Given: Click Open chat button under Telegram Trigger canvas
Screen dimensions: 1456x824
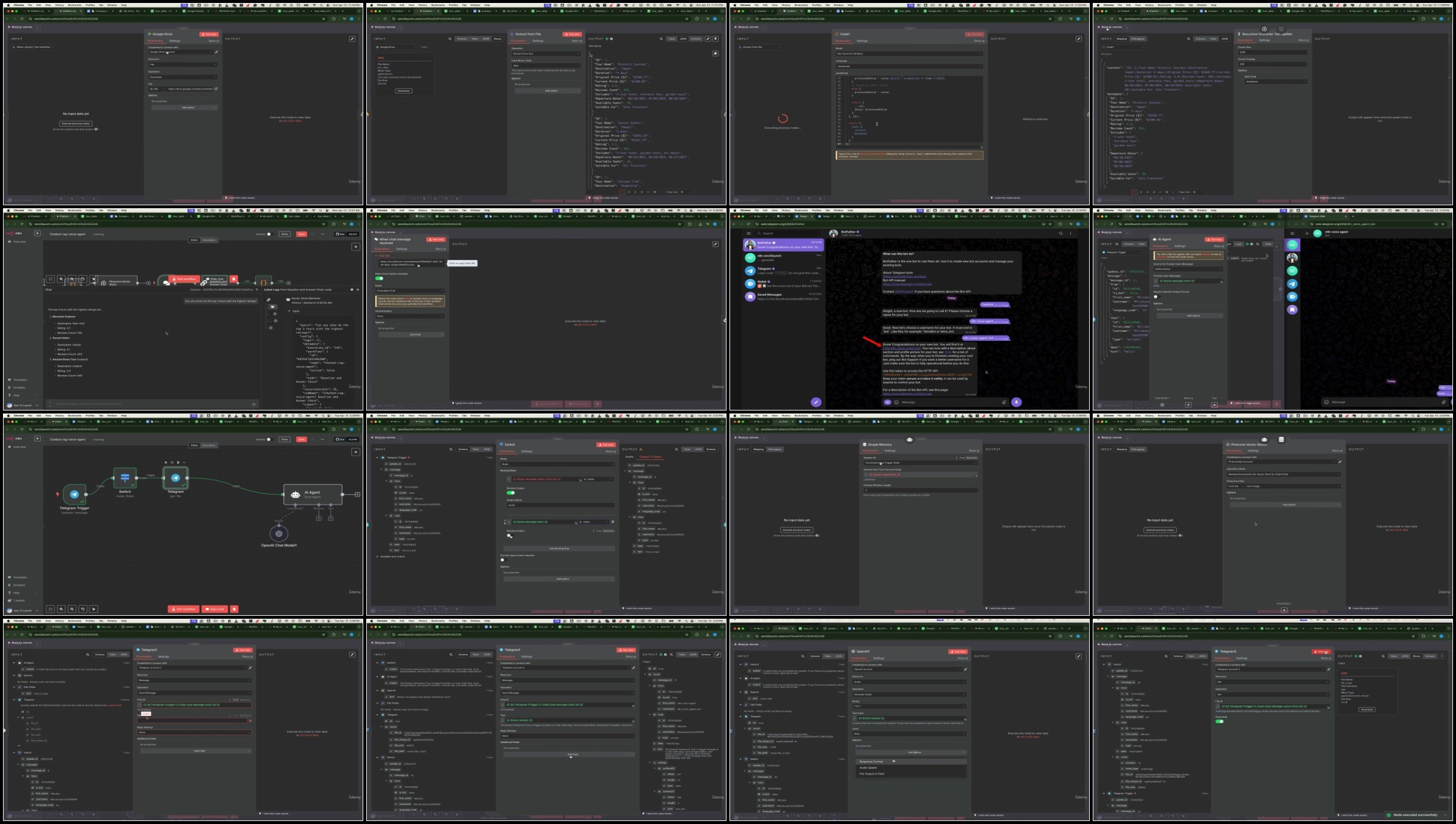Looking at the screenshot, I should (214, 609).
